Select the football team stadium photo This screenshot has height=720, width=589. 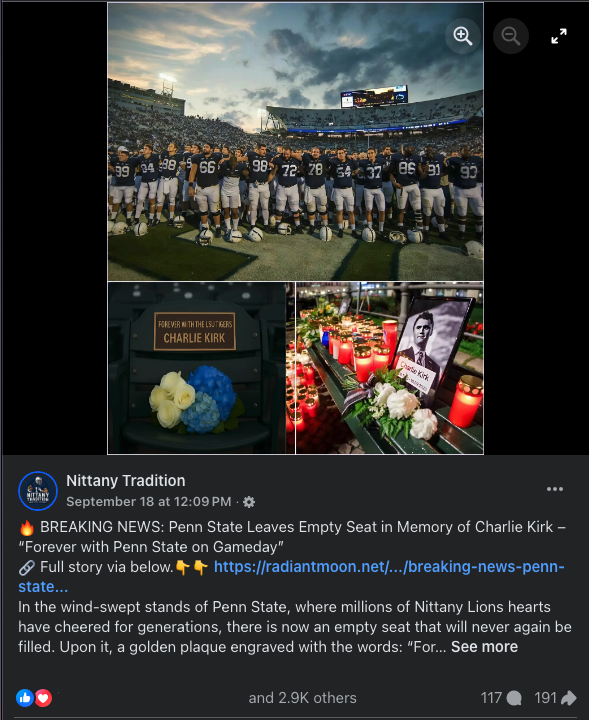(295, 142)
